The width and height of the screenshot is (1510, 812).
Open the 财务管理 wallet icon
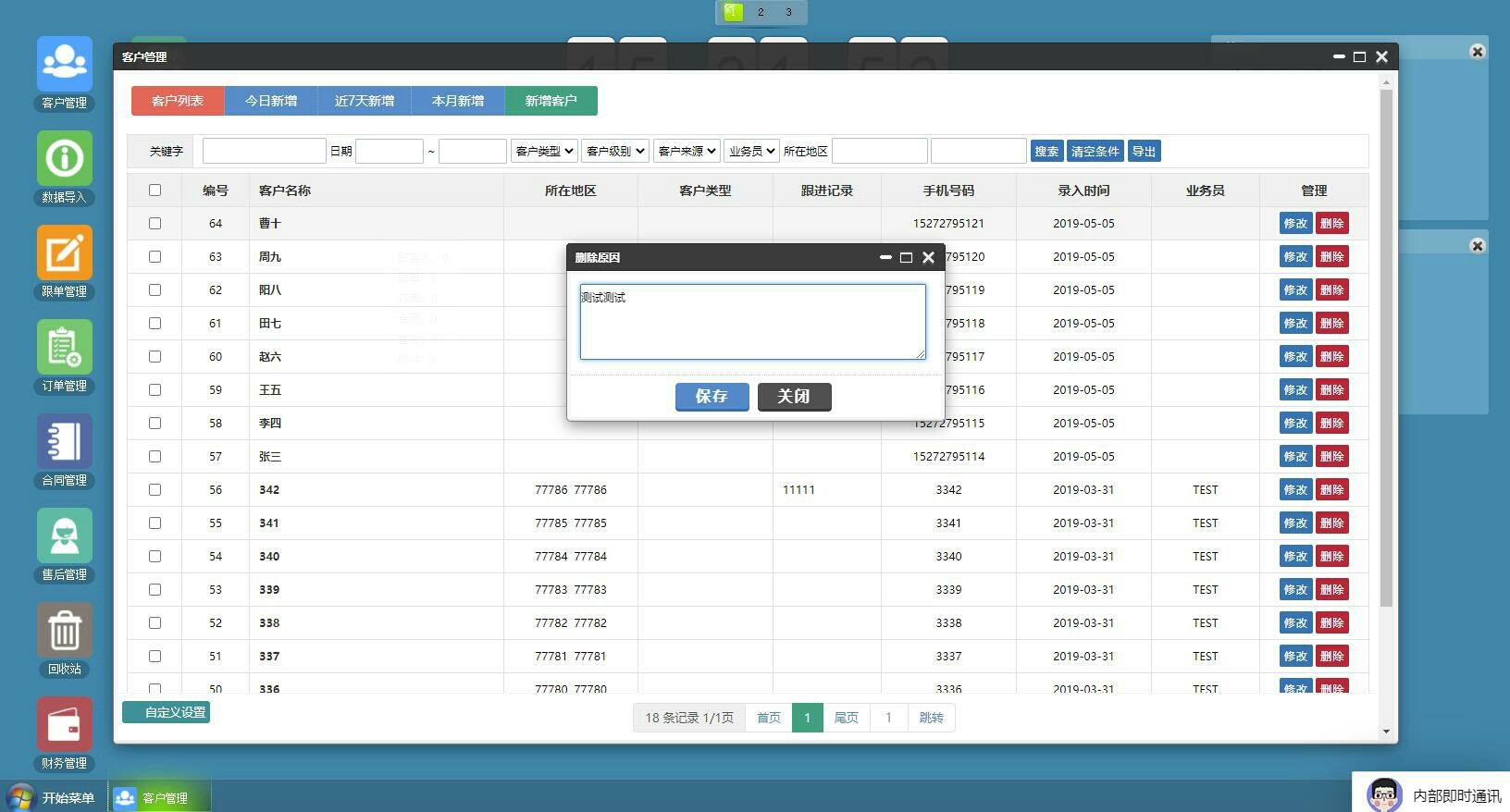point(65,725)
